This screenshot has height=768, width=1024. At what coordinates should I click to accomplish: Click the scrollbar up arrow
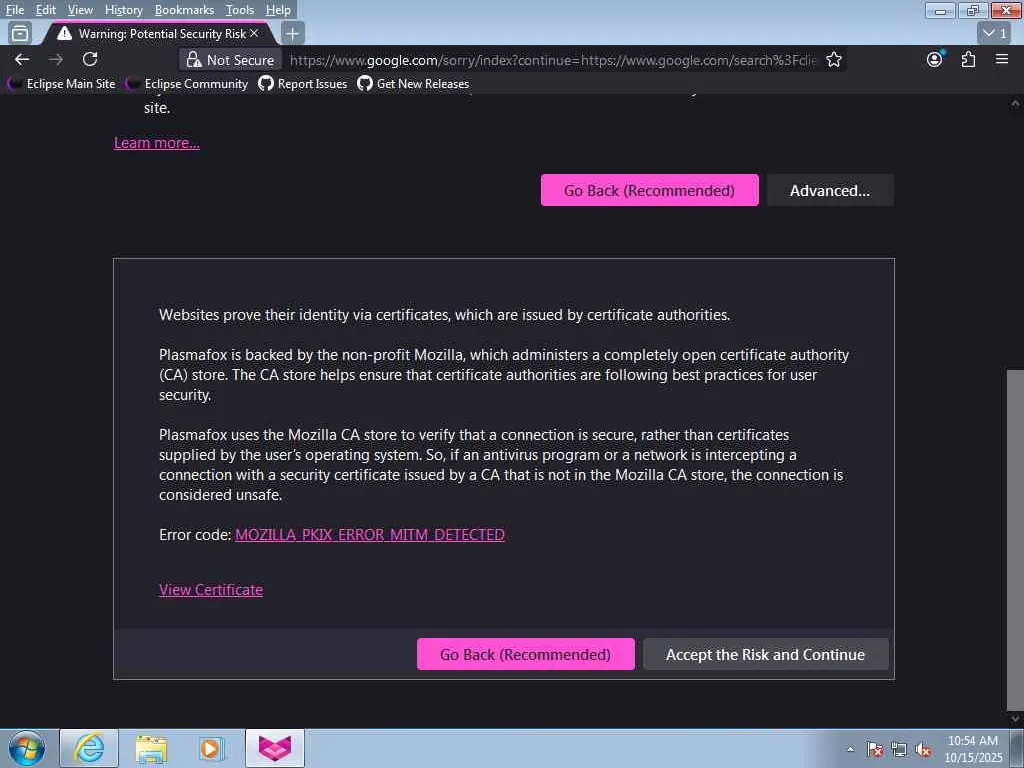coord(1015,103)
